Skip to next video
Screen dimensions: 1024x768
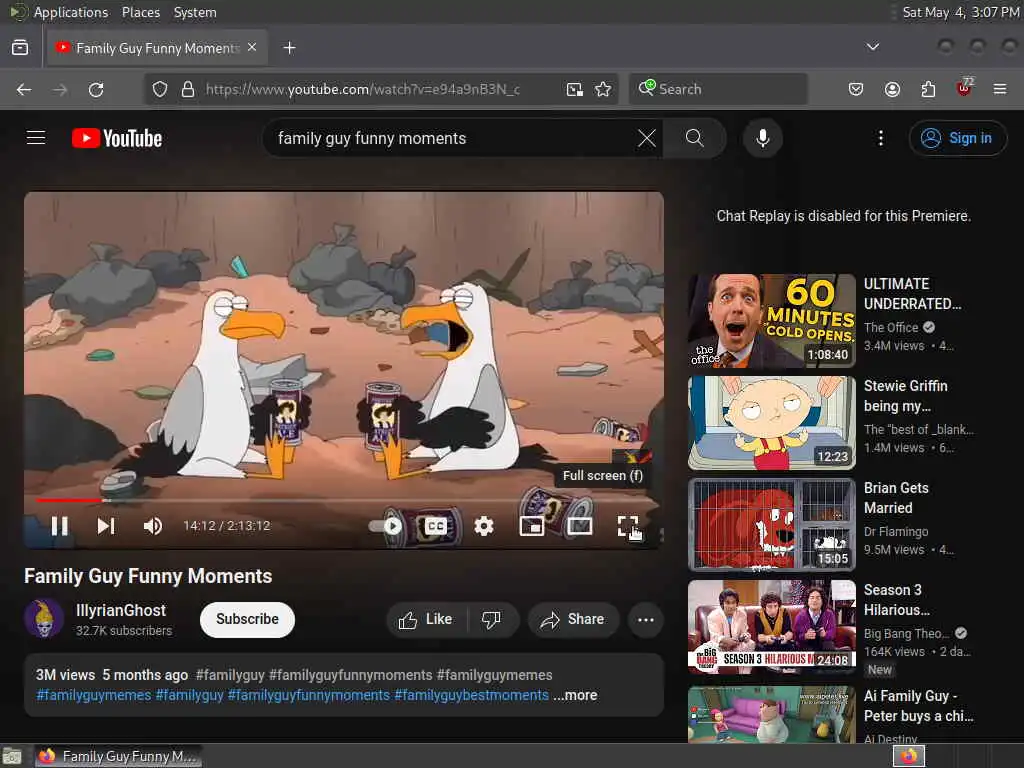pyautogui.click(x=106, y=526)
